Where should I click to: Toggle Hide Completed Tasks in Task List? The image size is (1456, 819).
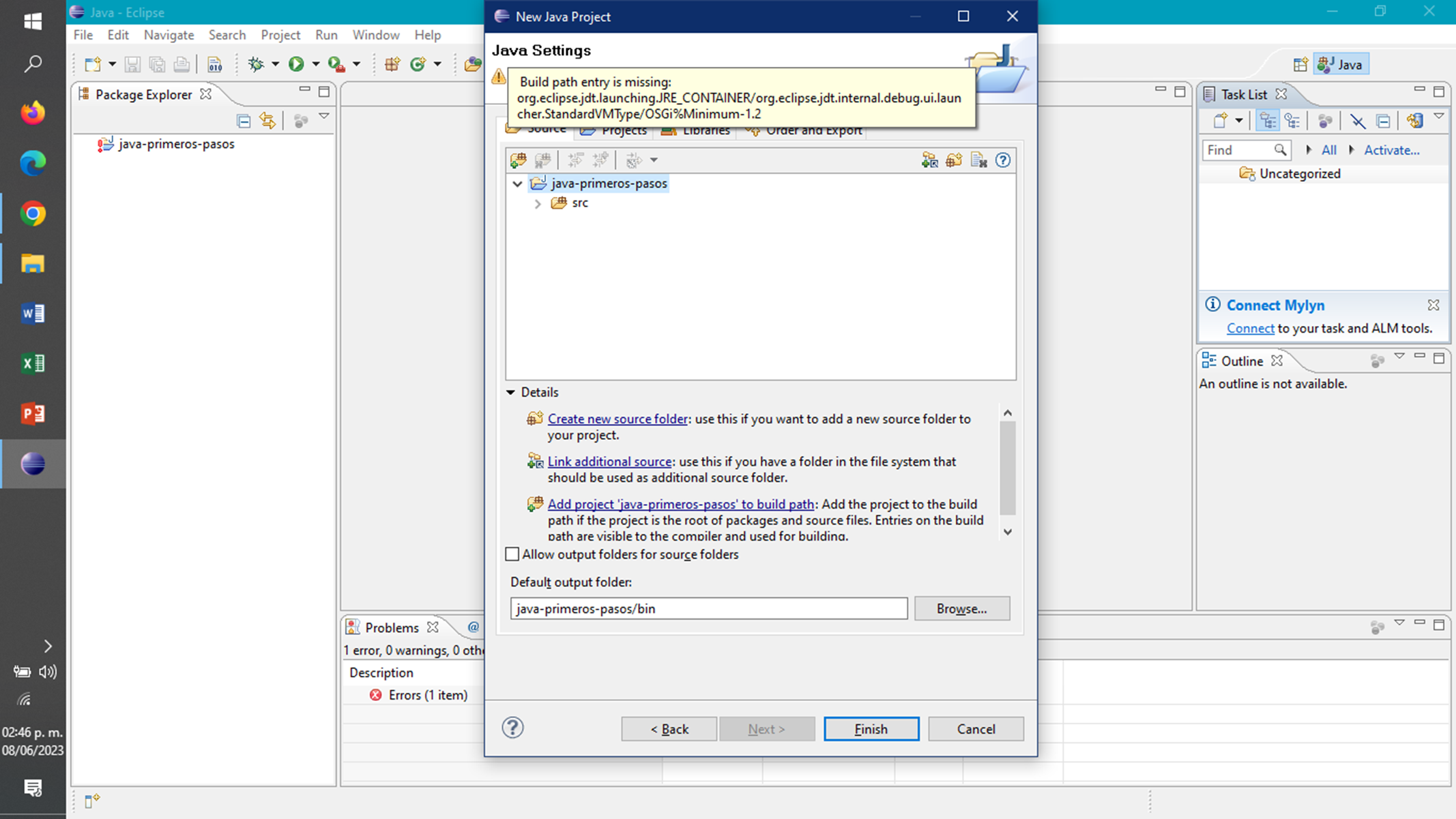coord(1358,121)
